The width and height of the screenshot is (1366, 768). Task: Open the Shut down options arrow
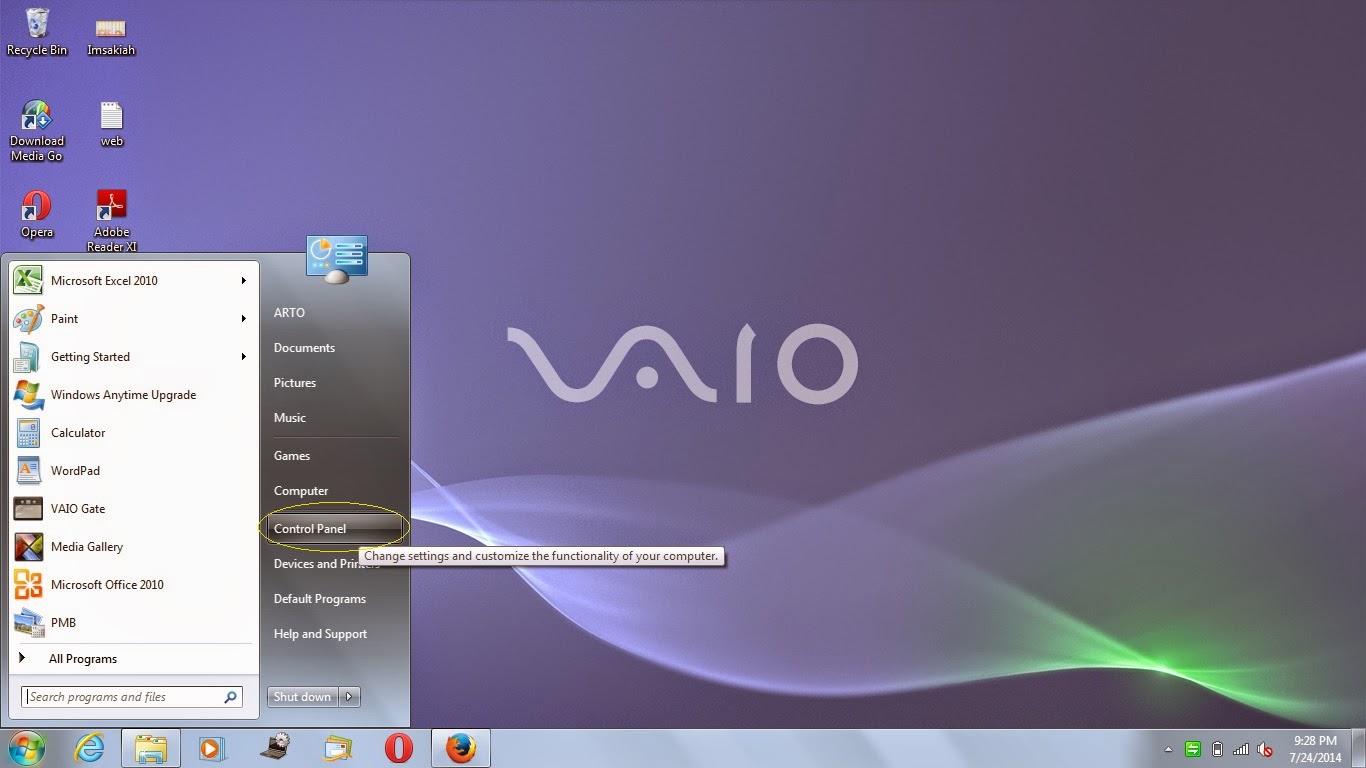[x=349, y=697]
